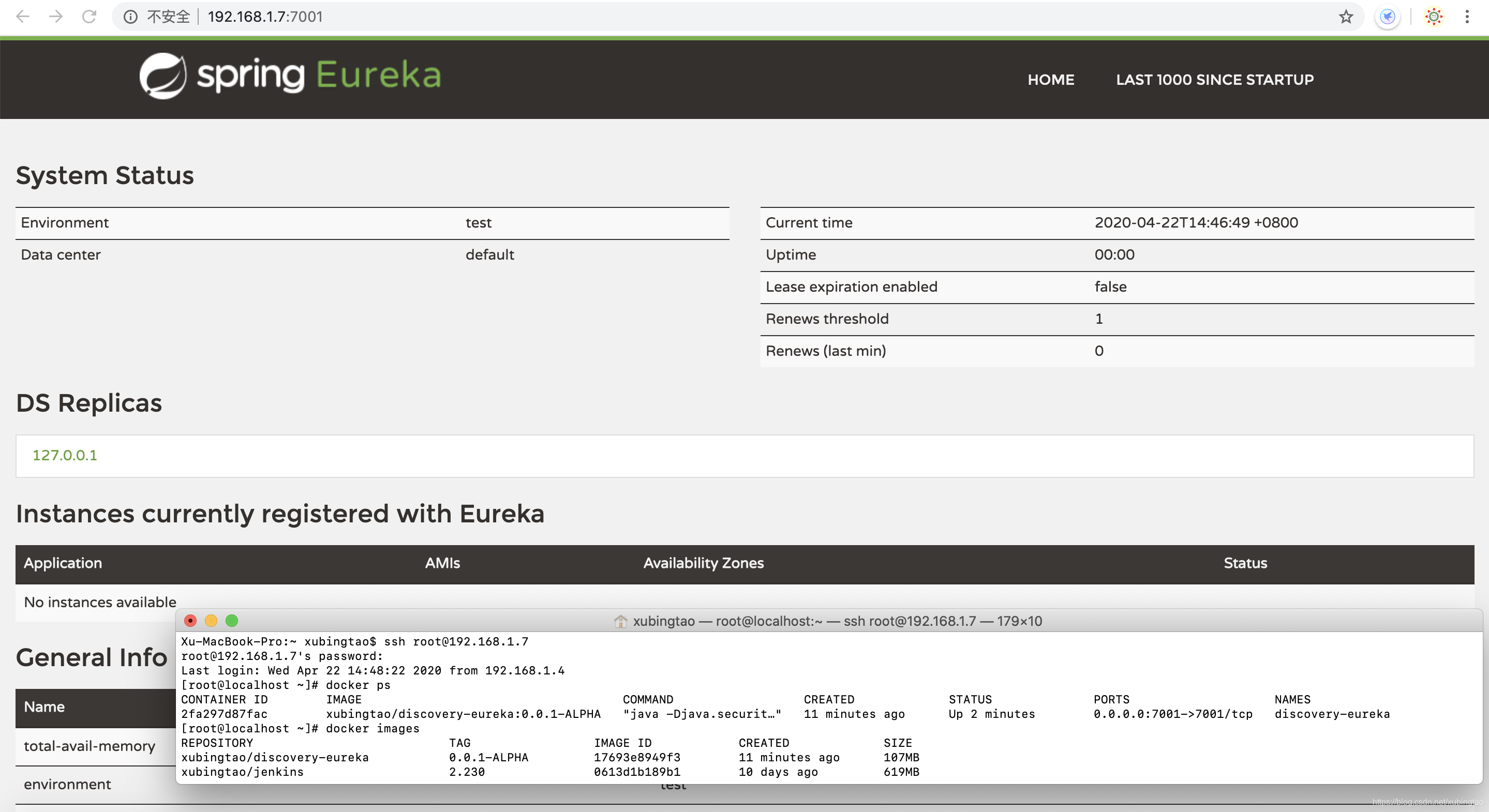Click the browser back arrow

pyautogui.click(x=23, y=16)
